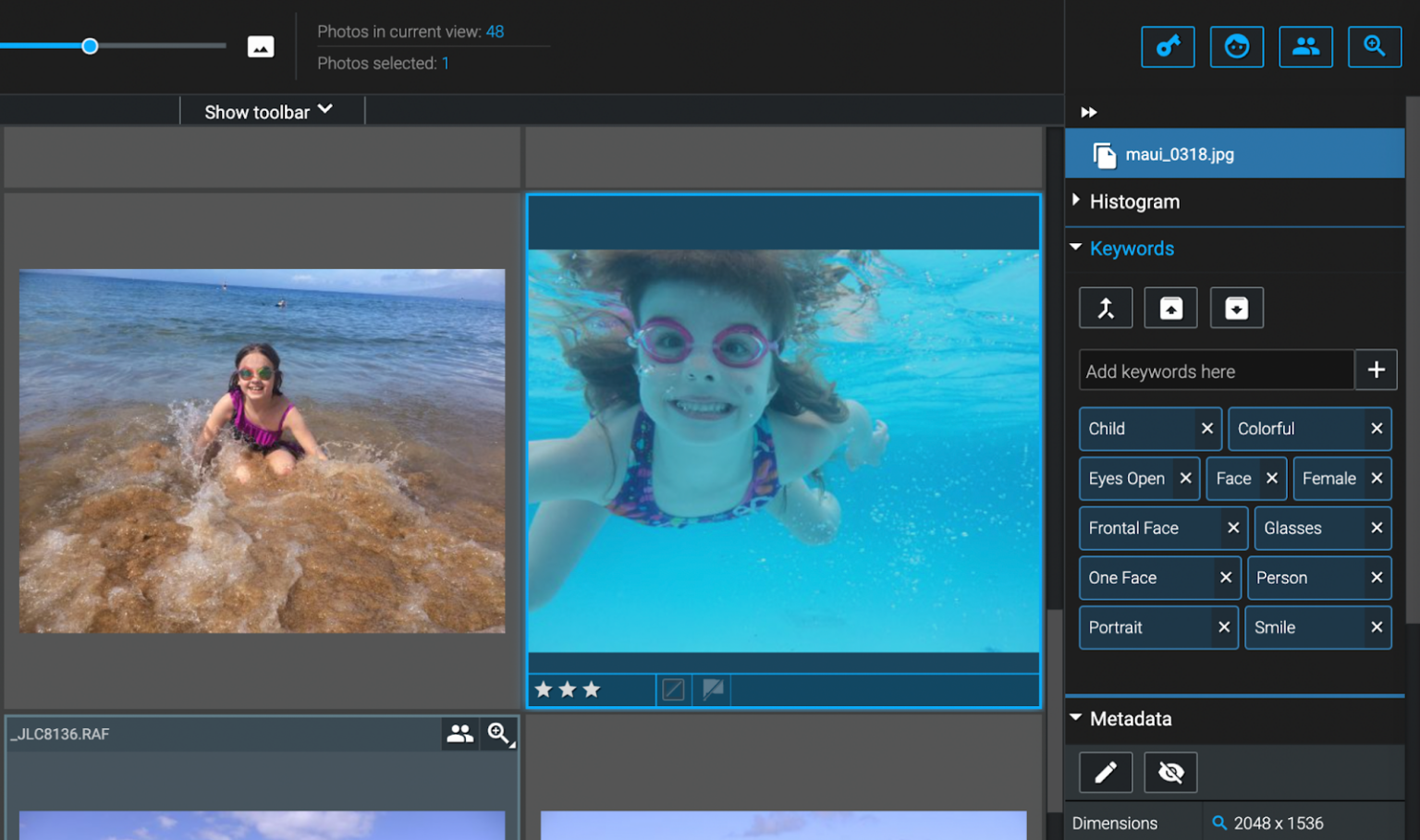This screenshot has width=1420, height=840.
Task: Select the keyword filter key icon
Action: (x=1168, y=46)
